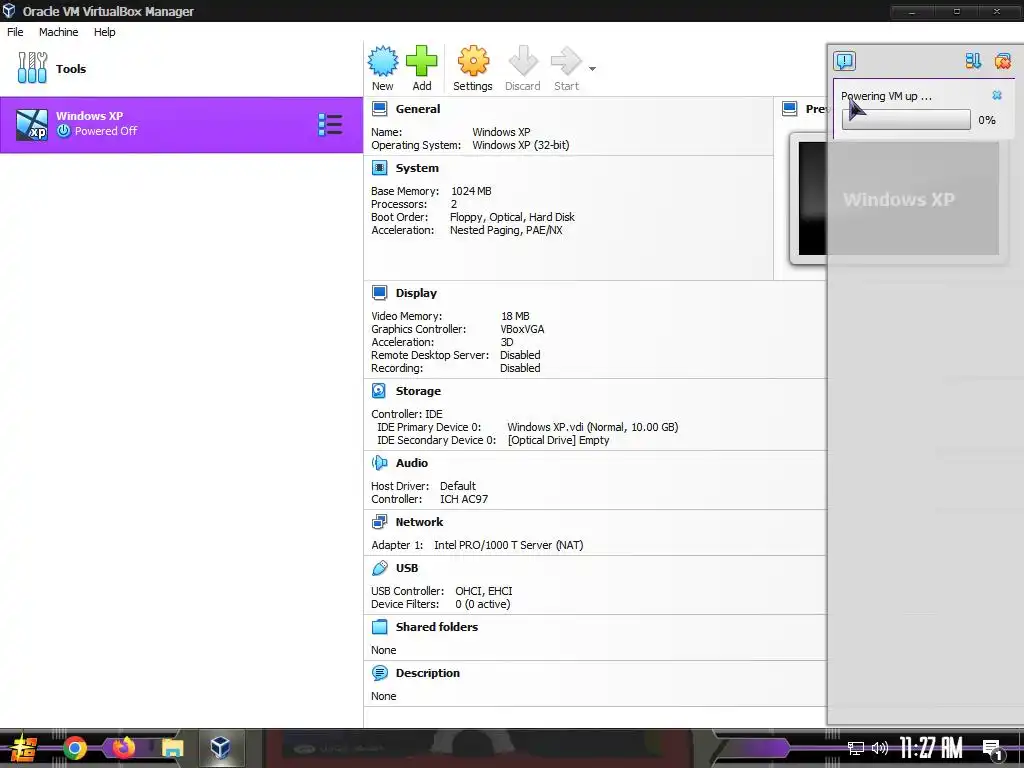Click the Shared folders section icon
The image size is (1024, 768).
(x=379, y=627)
